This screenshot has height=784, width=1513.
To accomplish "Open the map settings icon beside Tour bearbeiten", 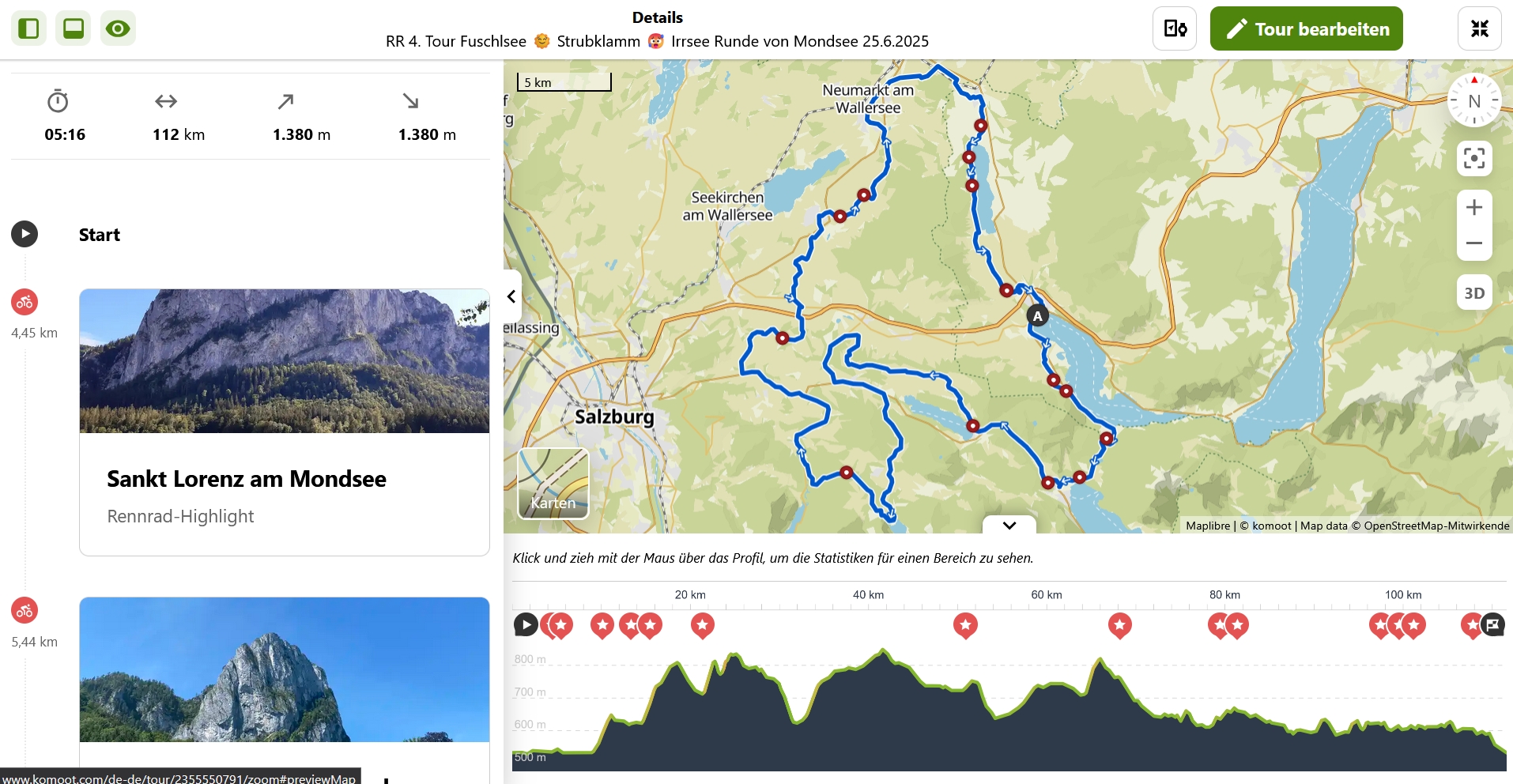I will click(1174, 28).
